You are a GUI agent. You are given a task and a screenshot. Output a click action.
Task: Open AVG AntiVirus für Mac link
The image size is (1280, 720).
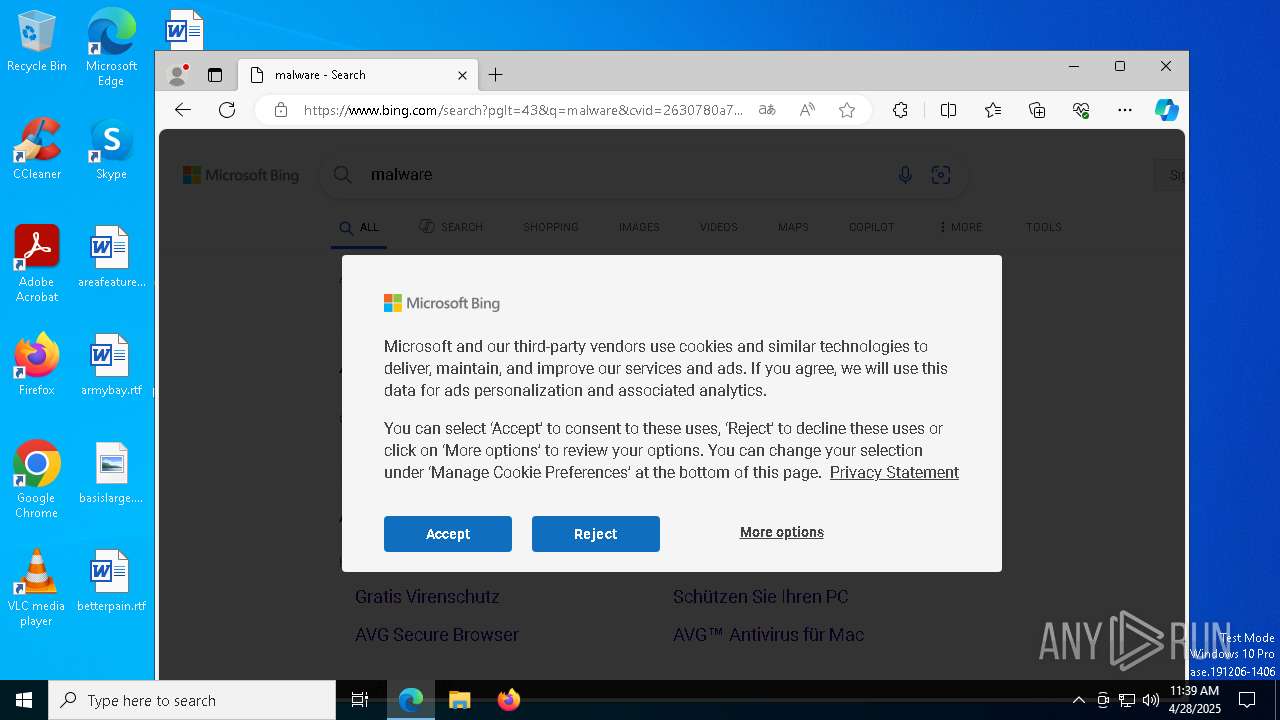[769, 635]
